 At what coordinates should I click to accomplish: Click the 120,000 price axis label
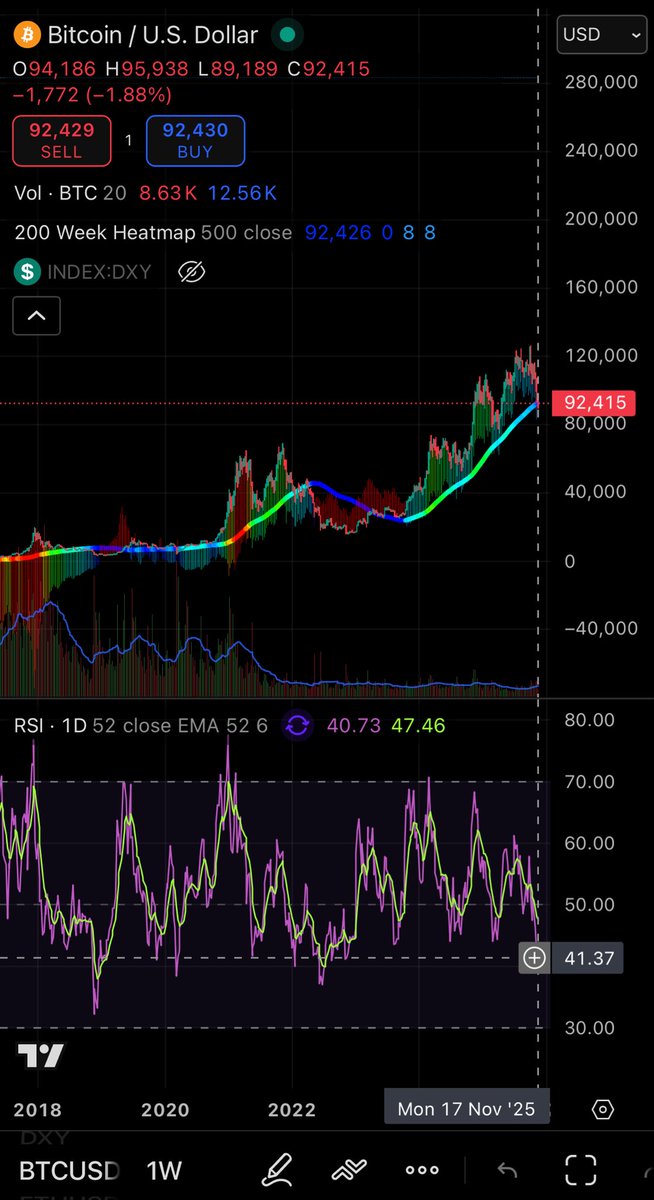(602, 355)
